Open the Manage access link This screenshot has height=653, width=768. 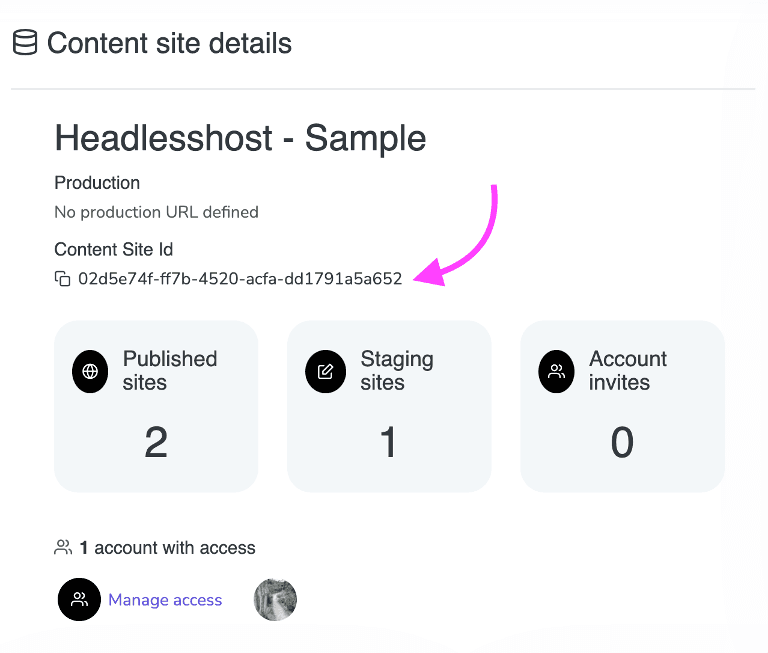point(165,600)
